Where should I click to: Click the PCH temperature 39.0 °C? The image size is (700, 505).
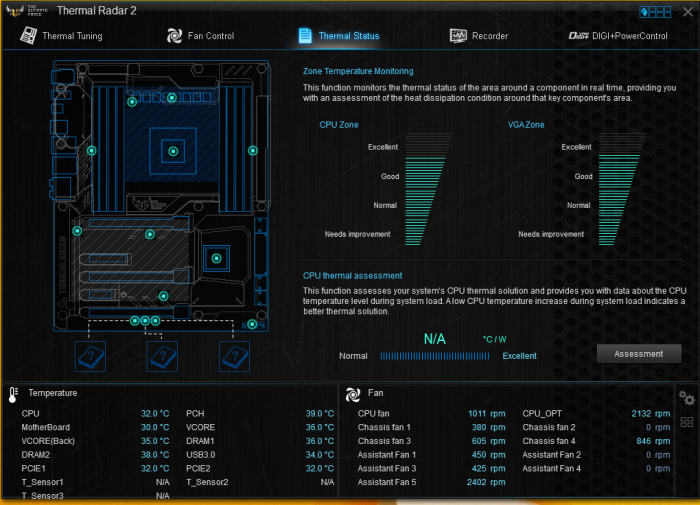tap(320, 413)
